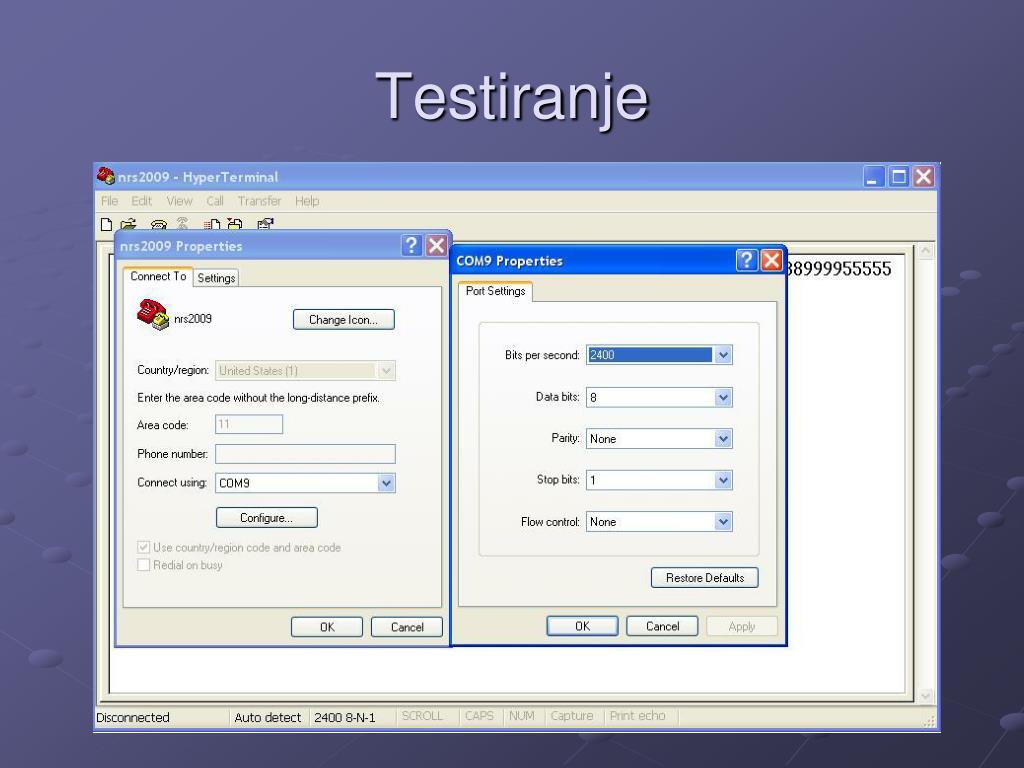Image resolution: width=1024 pixels, height=768 pixels.
Task: Click the Area code input field
Action: tap(249, 424)
